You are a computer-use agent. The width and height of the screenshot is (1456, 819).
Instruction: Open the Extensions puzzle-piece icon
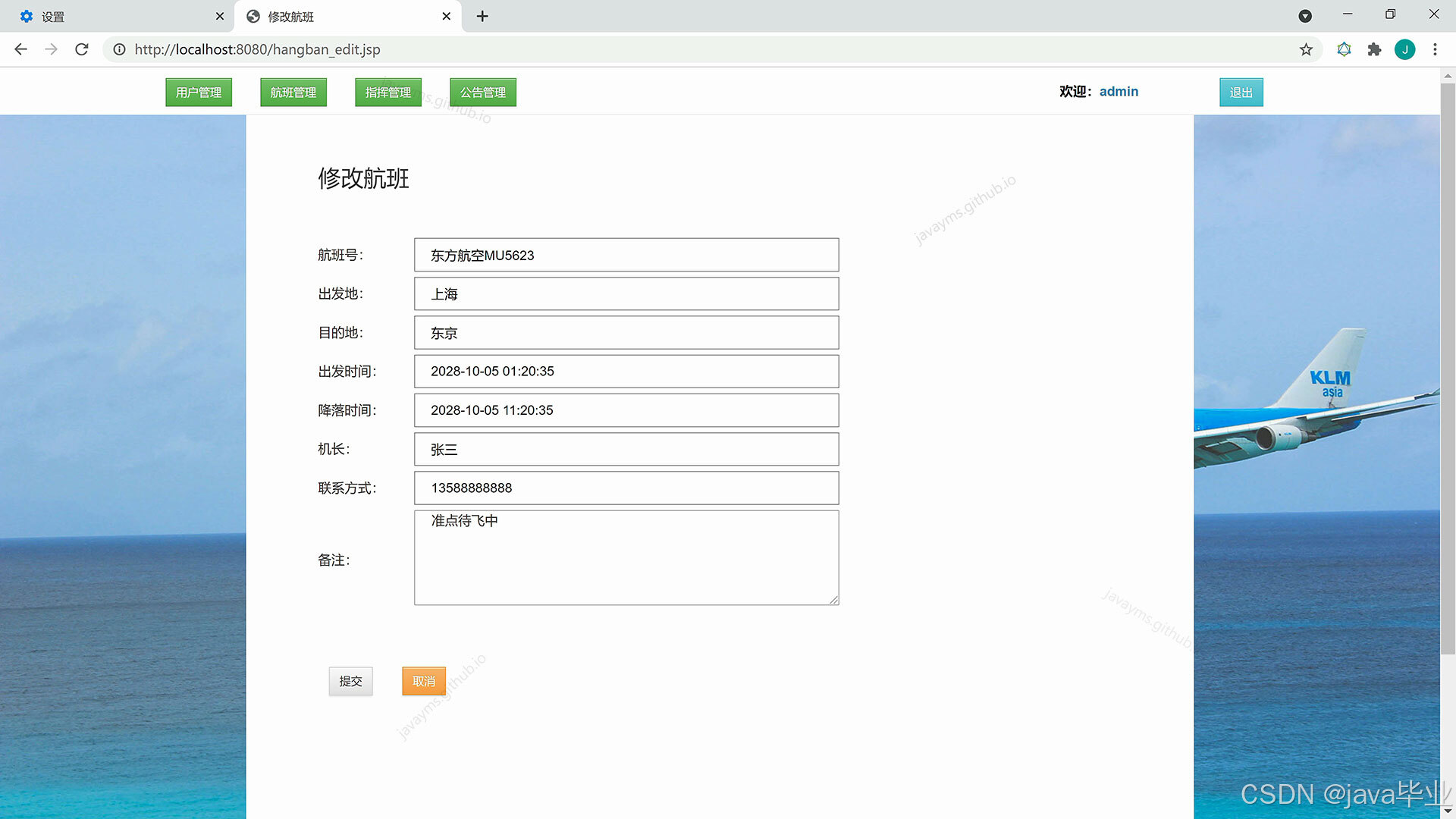point(1374,49)
